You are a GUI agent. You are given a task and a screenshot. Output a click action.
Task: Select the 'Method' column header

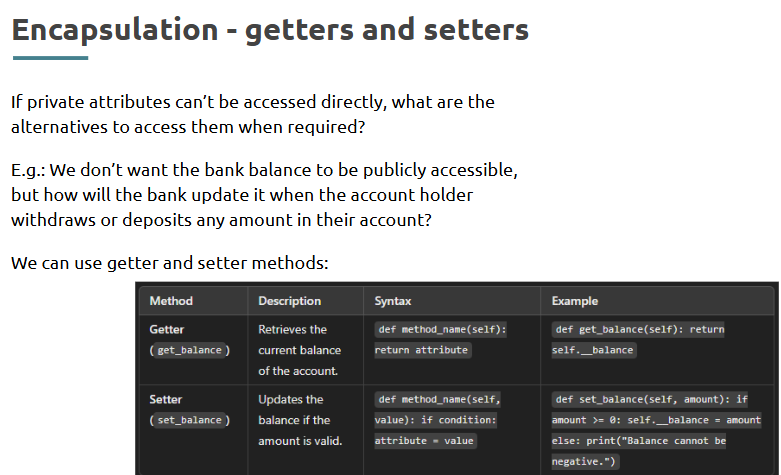tap(171, 301)
